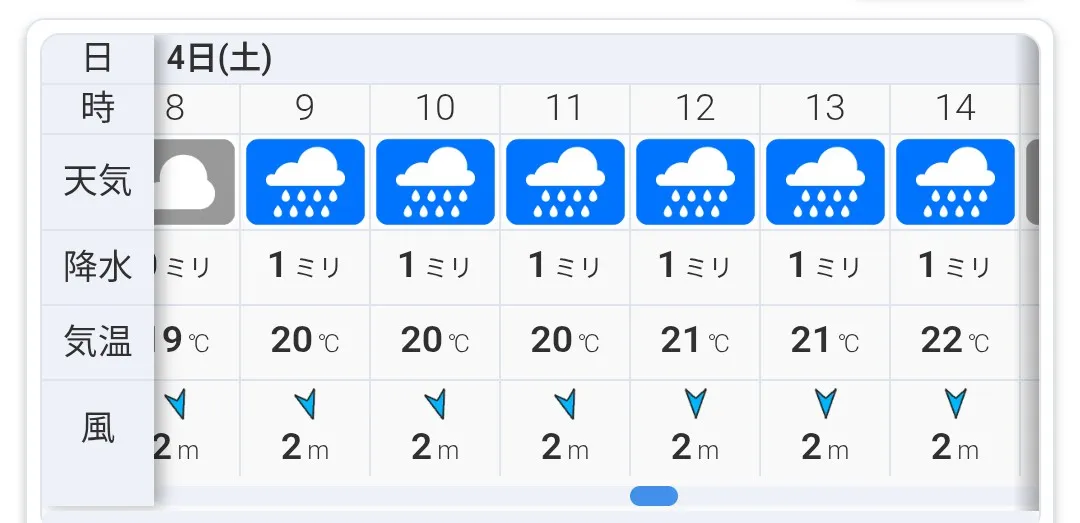Click the 降水 row label
Image resolution: width=1080 pixels, height=523 pixels.
(97, 267)
